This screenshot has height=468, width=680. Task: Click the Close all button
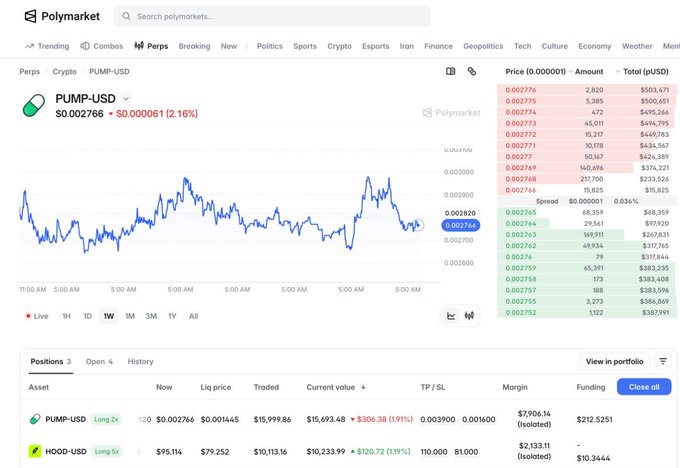coord(644,387)
